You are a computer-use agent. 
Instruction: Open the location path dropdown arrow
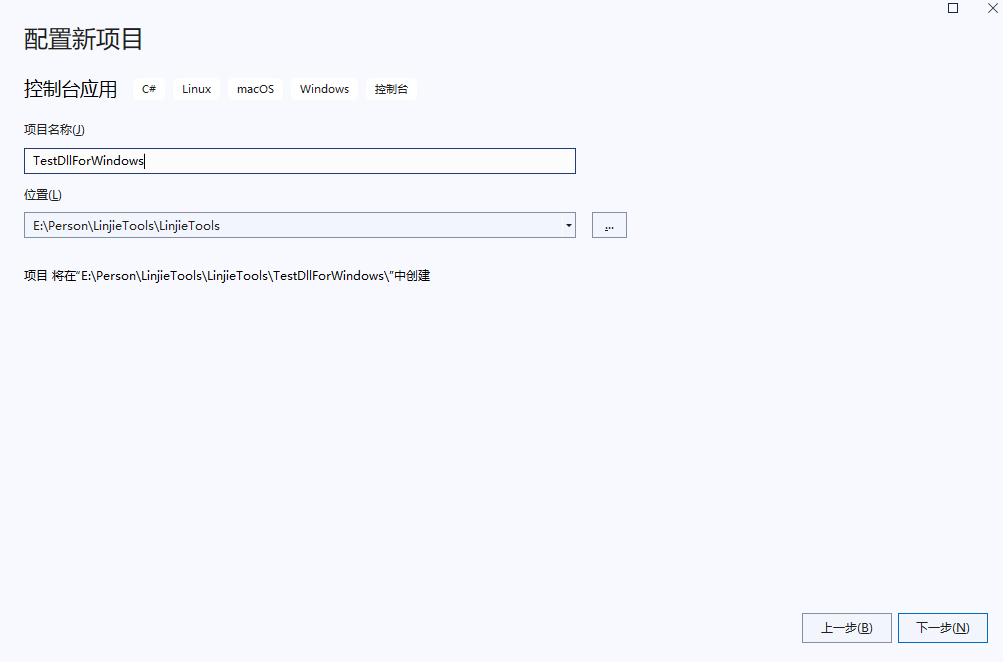569,225
